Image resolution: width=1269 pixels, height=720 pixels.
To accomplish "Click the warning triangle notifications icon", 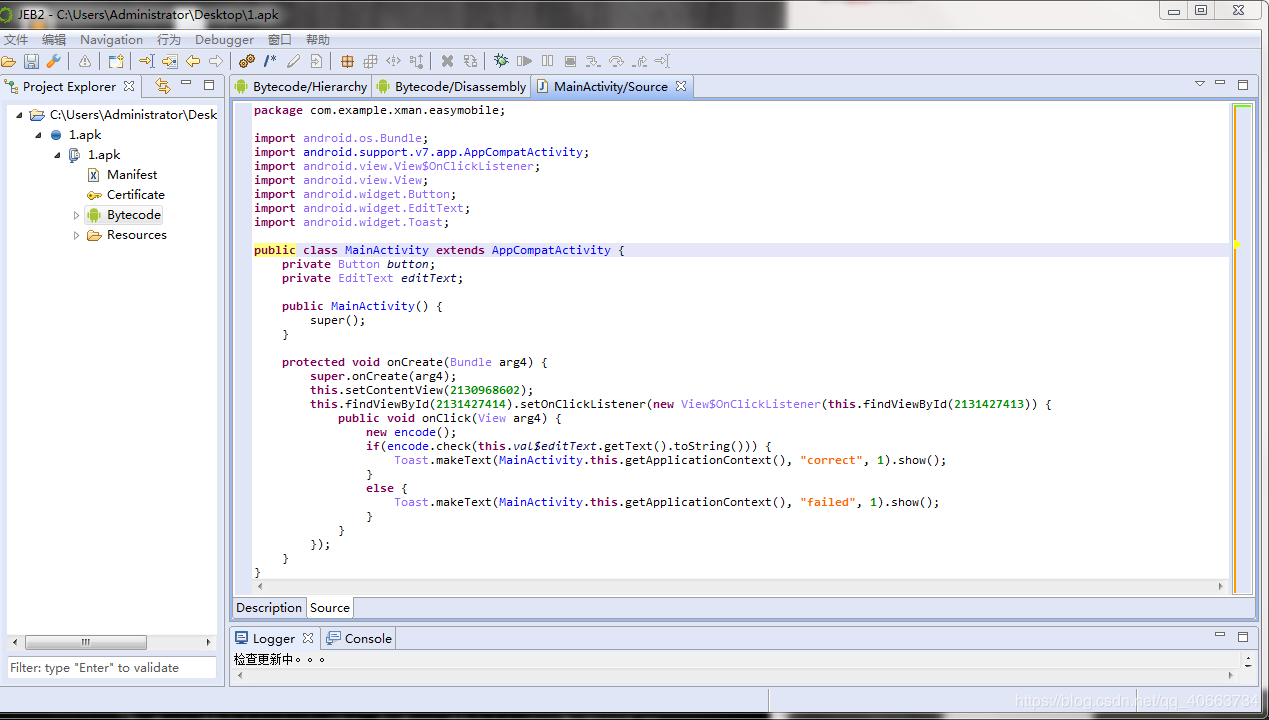I will [x=85, y=62].
